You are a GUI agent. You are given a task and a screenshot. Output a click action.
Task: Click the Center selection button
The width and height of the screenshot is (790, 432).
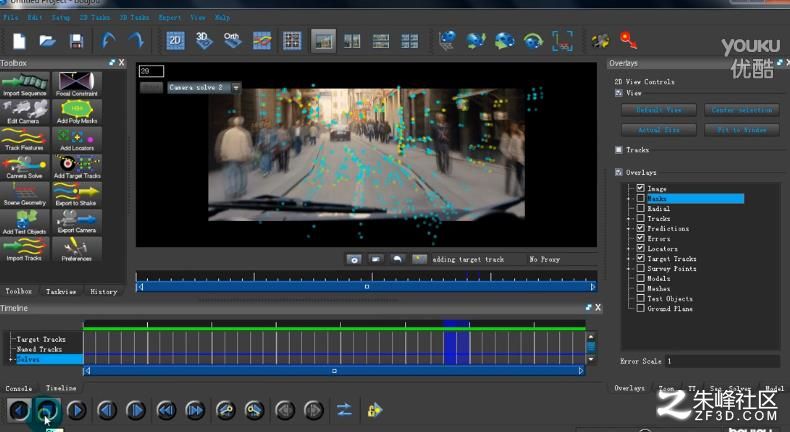(742, 110)
